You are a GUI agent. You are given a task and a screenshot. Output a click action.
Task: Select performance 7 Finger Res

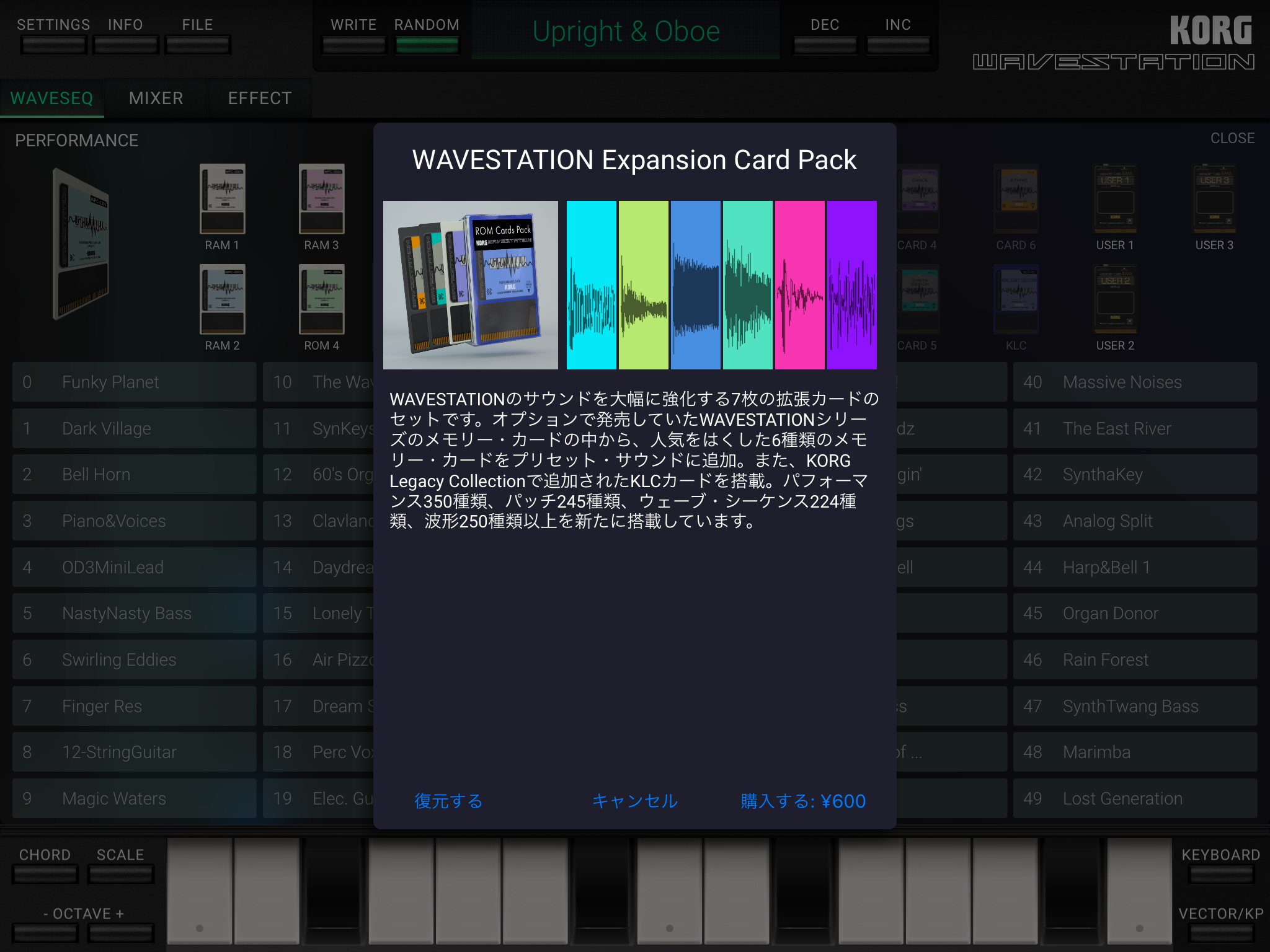[x=134, y=706]
